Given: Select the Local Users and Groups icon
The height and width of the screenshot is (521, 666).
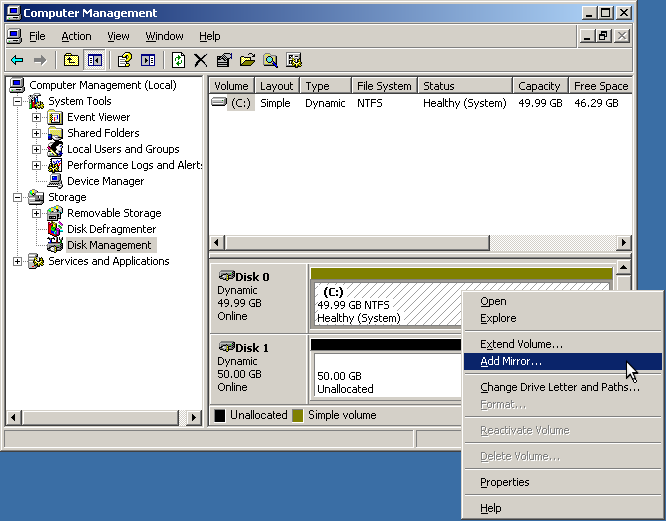Looking at the screenshot, I should pyautogui.click(x=55, y=149).
